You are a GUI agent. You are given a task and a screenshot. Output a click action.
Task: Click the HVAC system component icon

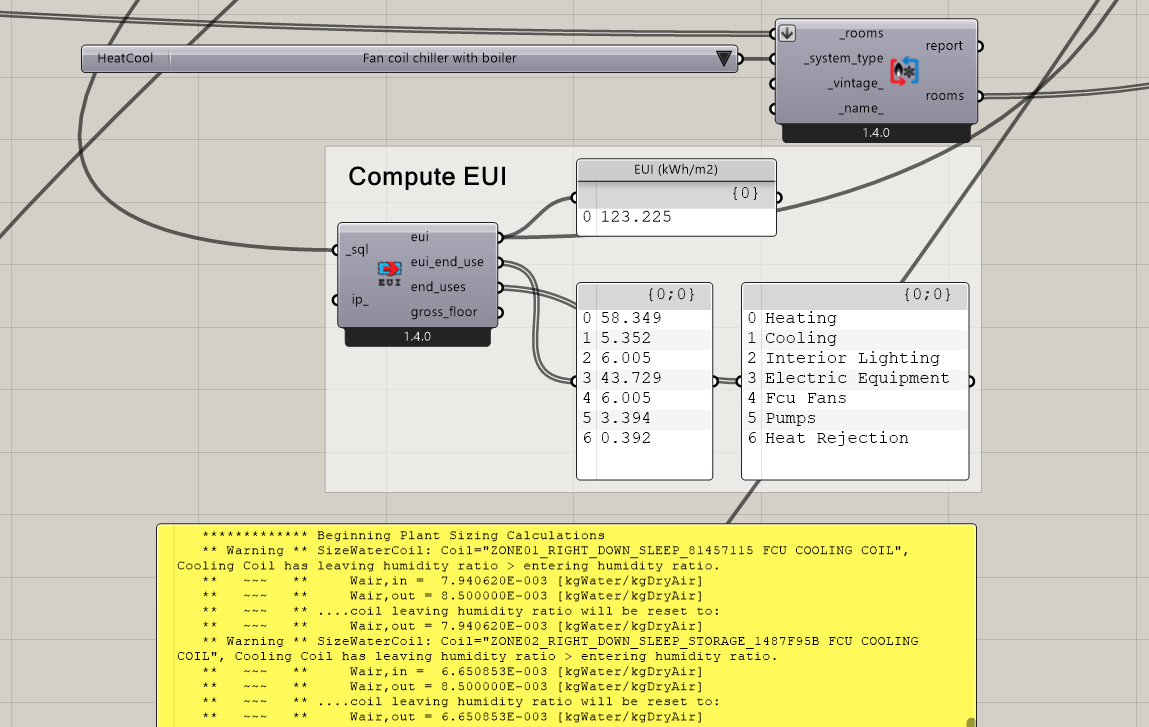tap(904, 71)
